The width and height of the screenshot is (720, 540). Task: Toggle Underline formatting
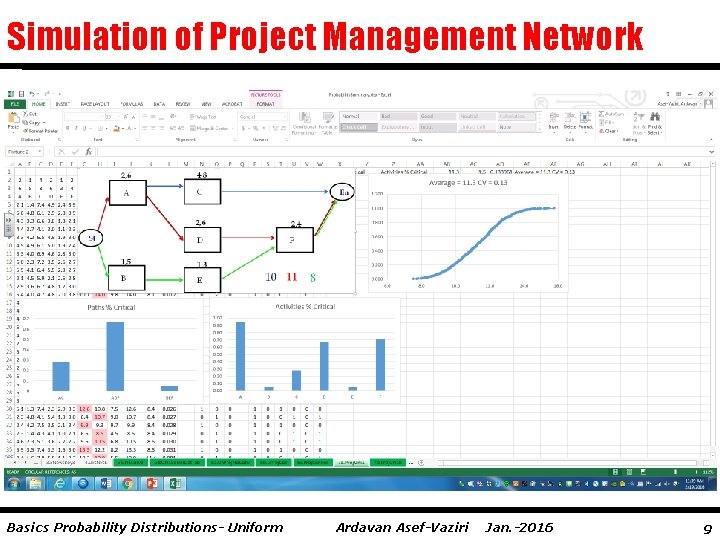85,129
